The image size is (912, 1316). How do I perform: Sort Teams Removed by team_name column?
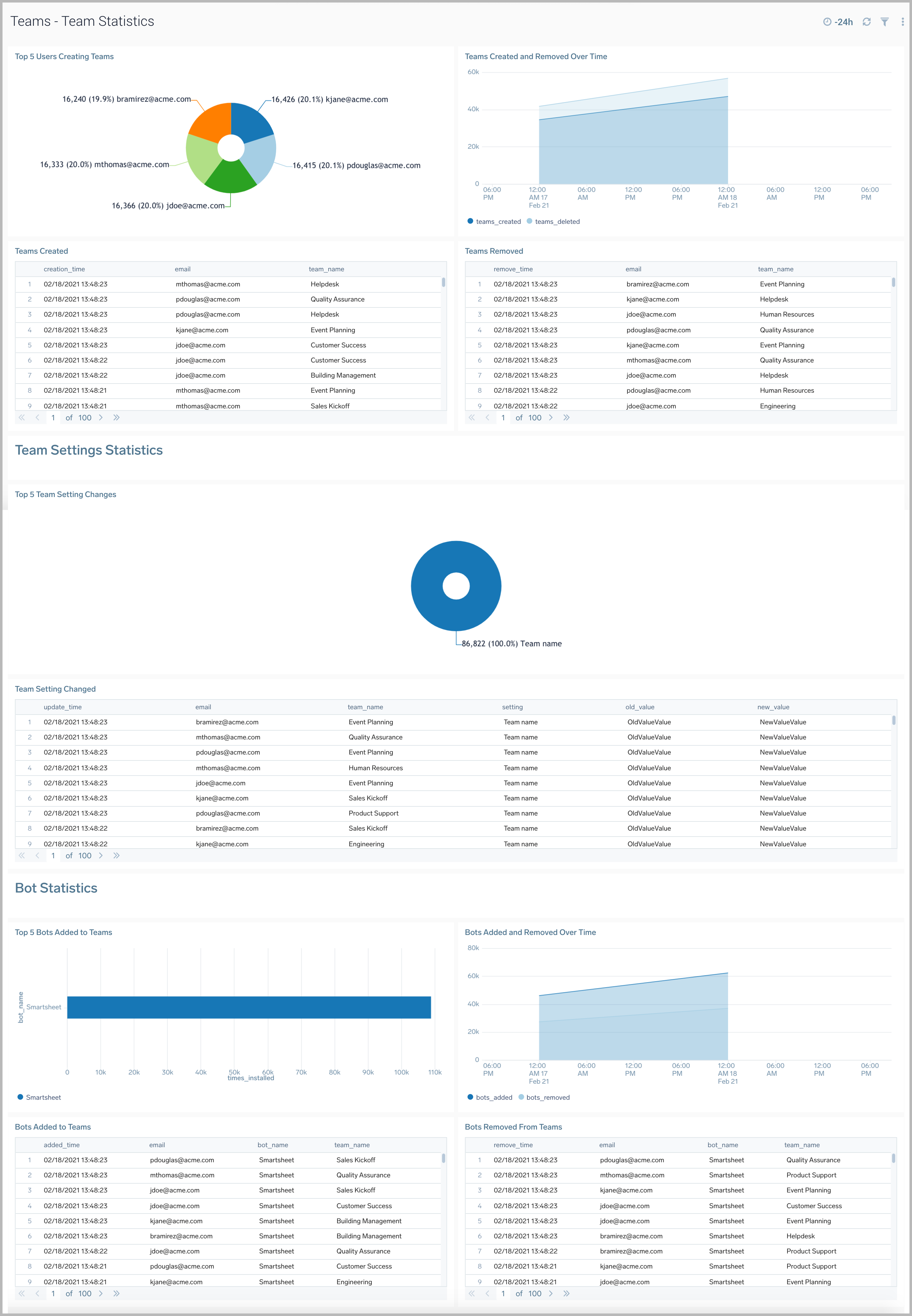[776, 269]
